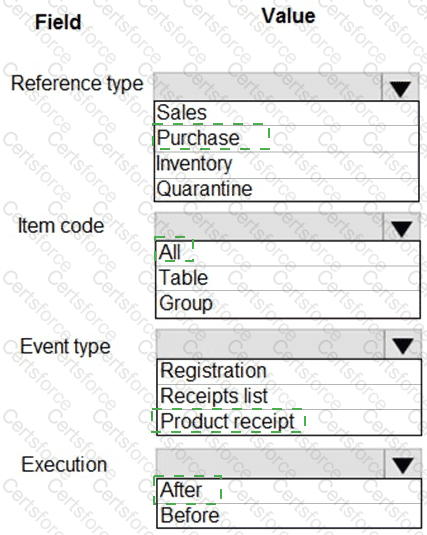Pick Group in Item code list
The image size is (427, 535).
[288, 304]
